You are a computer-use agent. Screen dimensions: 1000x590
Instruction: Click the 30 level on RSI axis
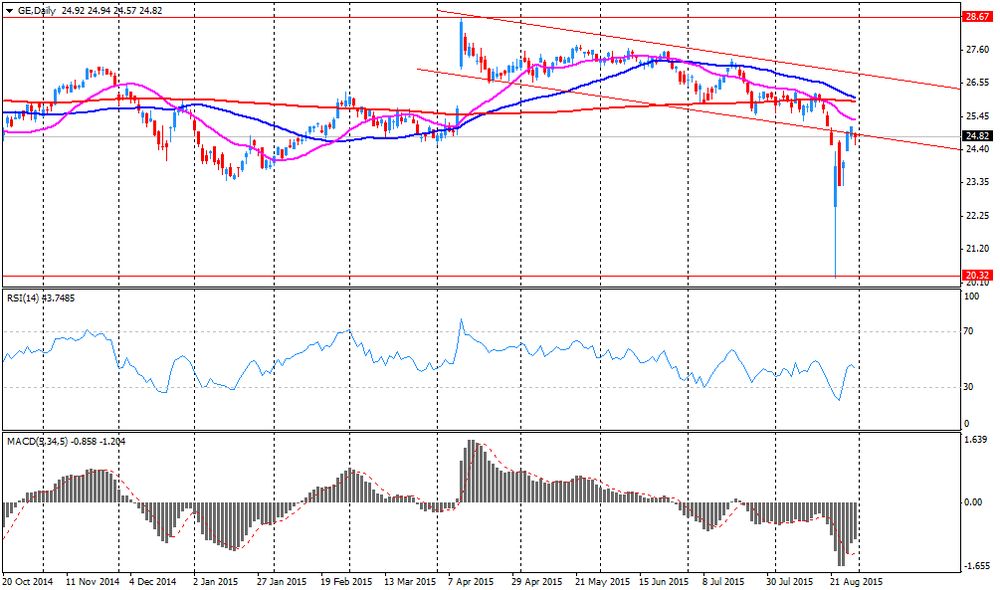[x=969, y=387]
